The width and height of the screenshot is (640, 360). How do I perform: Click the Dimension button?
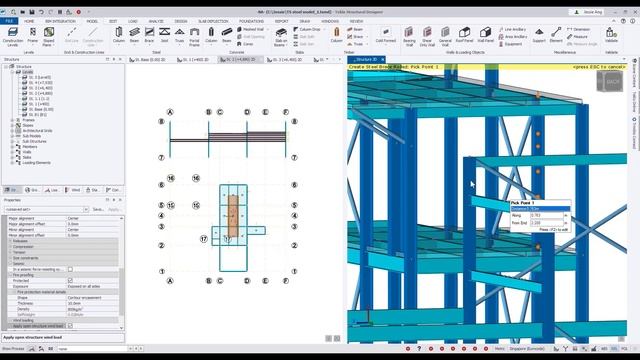click(x=579, y=29)
